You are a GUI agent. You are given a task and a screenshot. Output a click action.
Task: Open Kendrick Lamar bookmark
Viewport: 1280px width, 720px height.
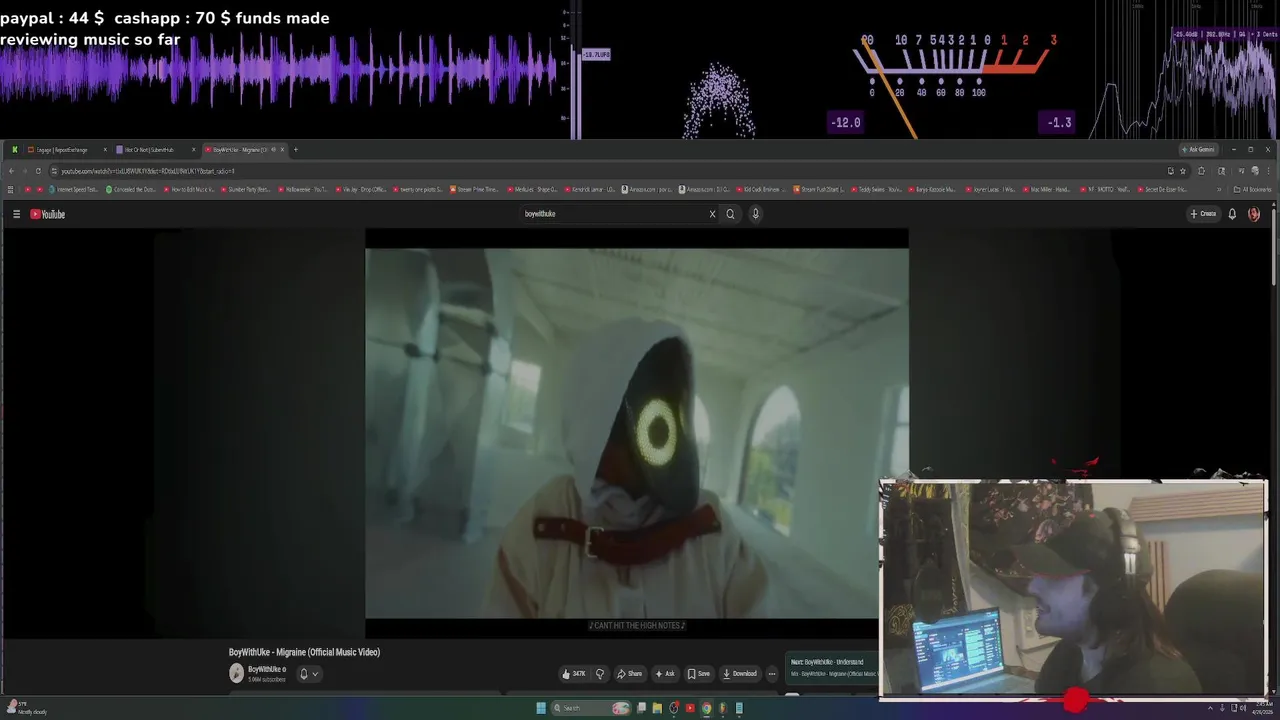[x=590, y=189]
